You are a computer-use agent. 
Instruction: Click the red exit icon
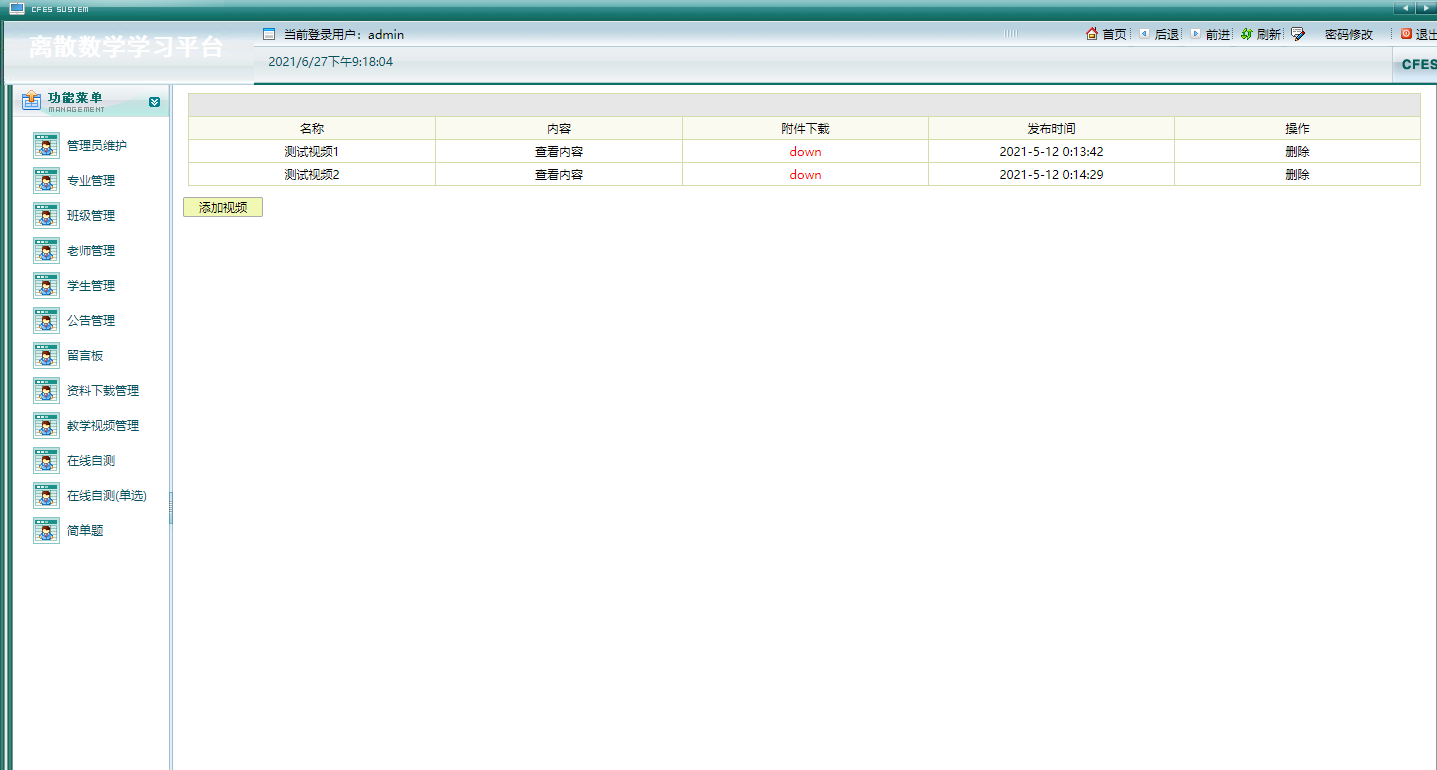click(1406, 34)
